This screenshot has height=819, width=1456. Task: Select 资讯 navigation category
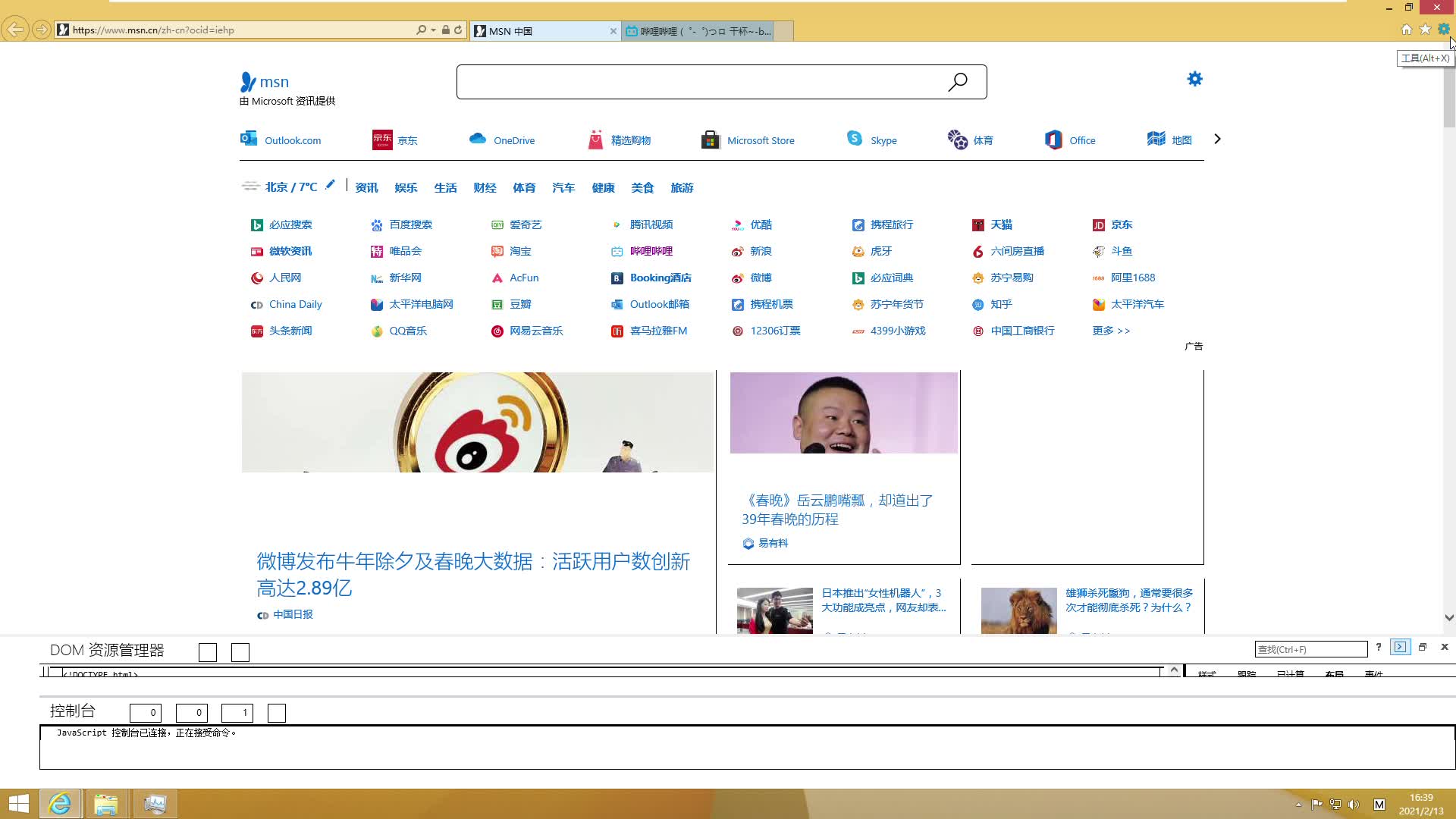366,187
